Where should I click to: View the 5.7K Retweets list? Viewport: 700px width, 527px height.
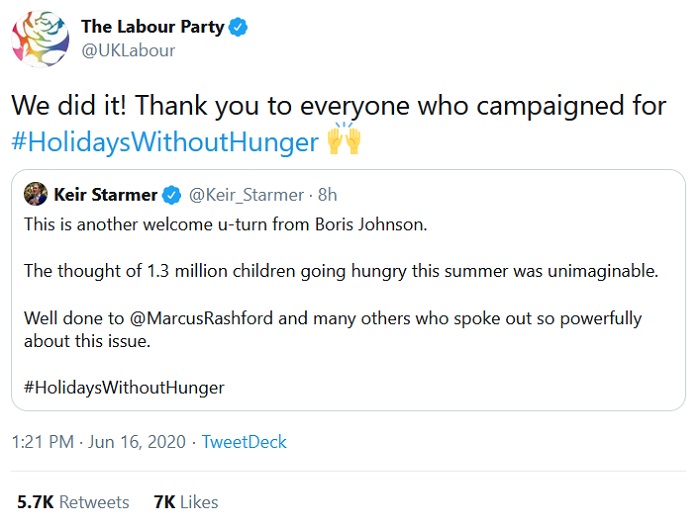click(x=73, y=502)
